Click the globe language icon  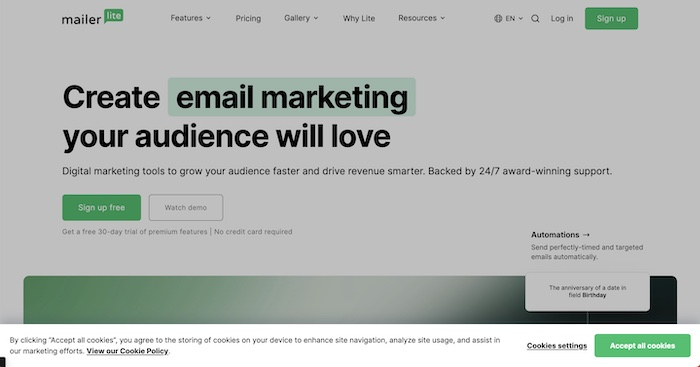tap(498, 18)
